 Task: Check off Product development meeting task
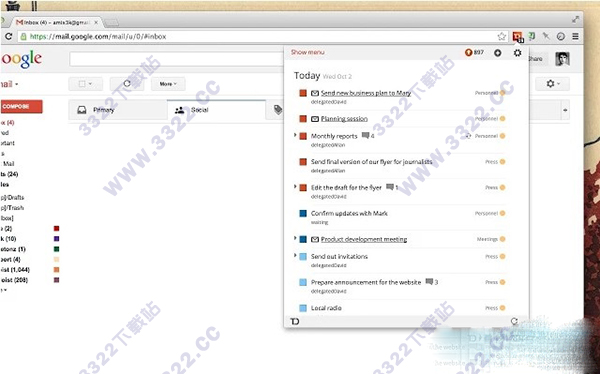(x=303, y=239)
